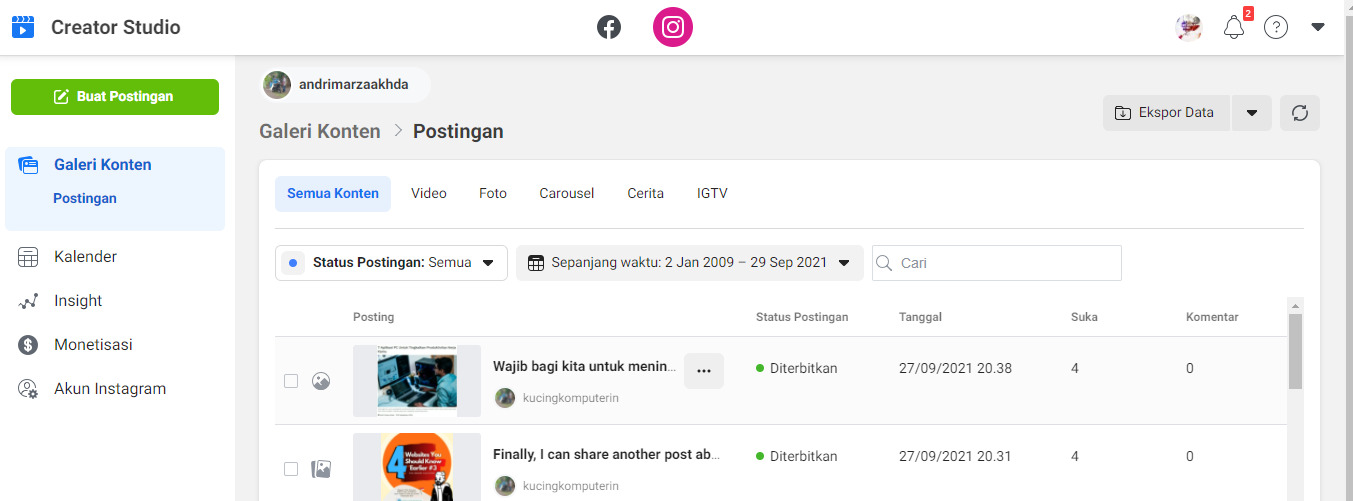
Task: Switch to the Cerita tab
Action: click(x=646, y=194)
